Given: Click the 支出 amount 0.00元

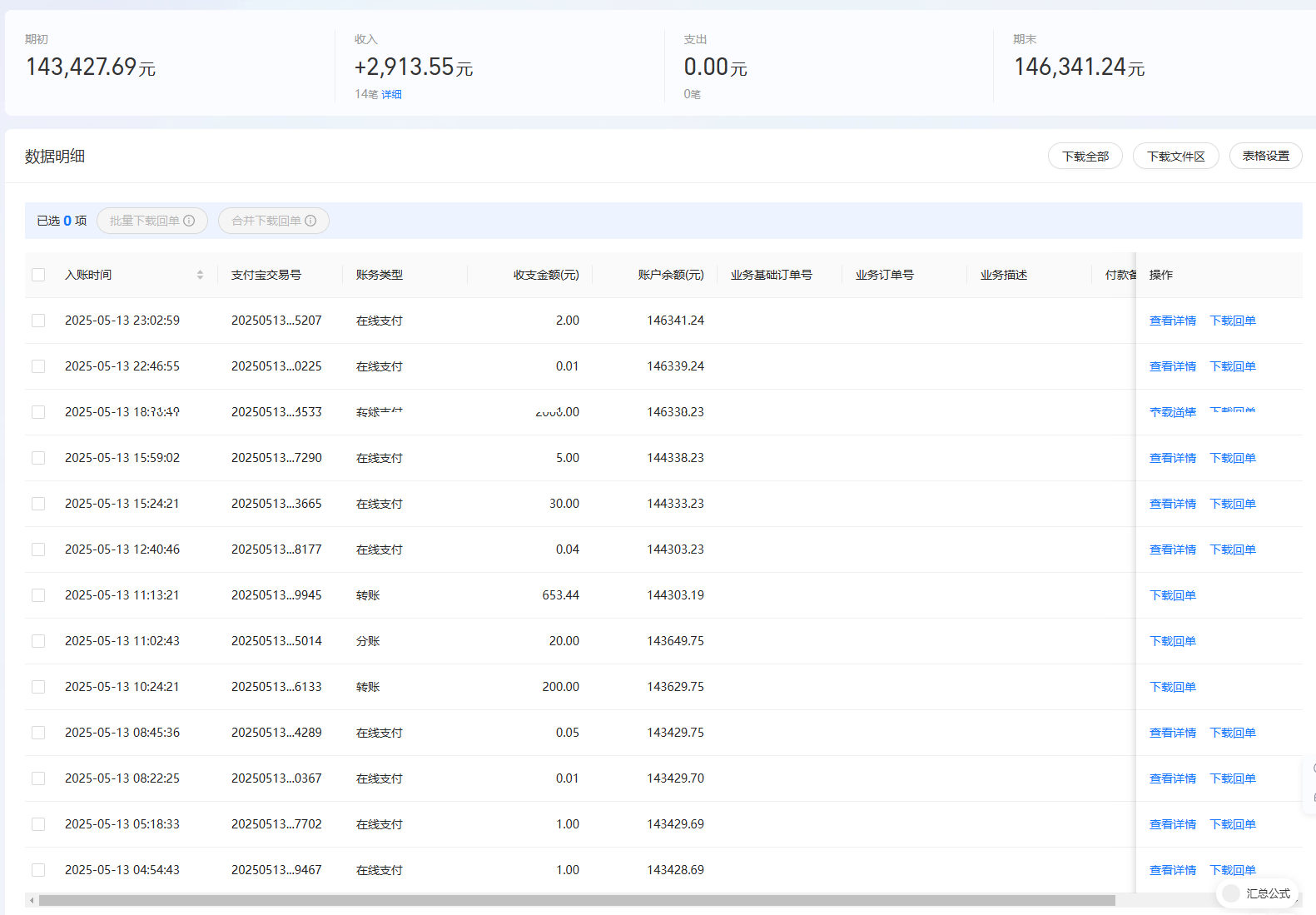Looking at the screenshot, I should (716, 67).
